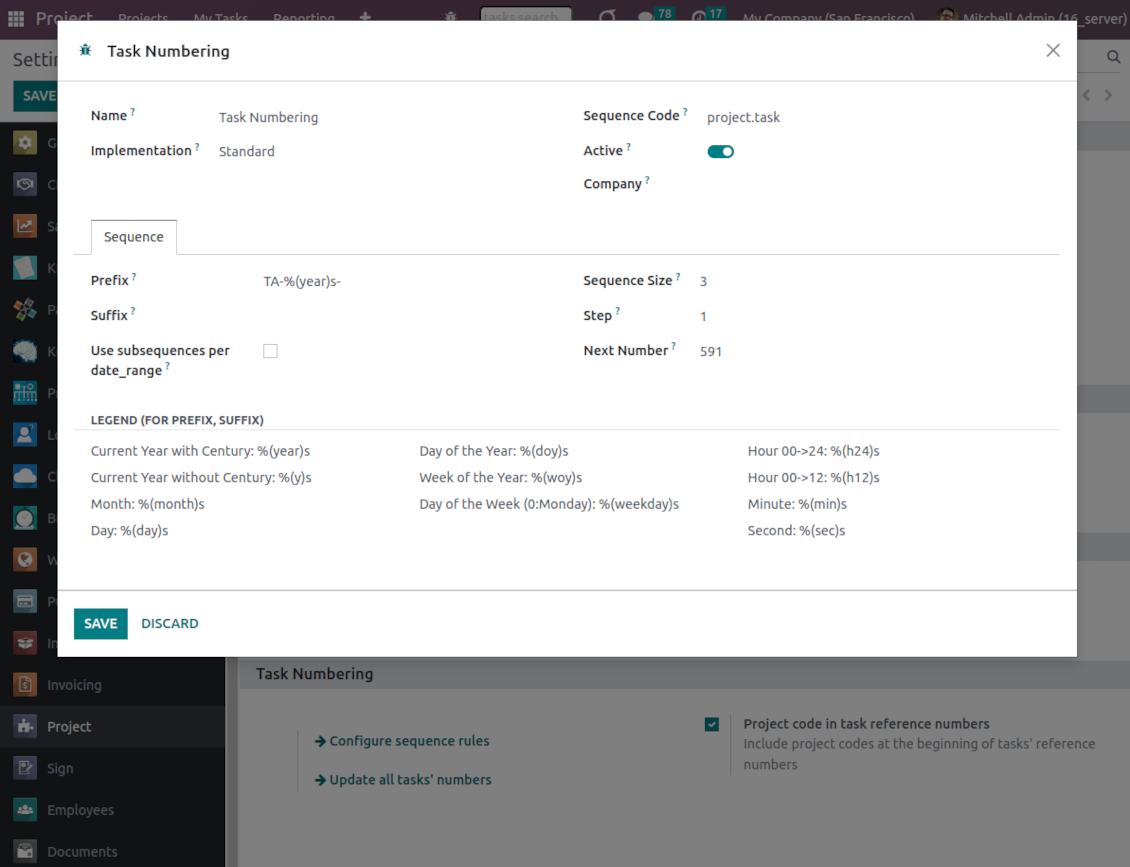The height and width of the screenshot is (867, 1130).
Task: Open Employees settings via sidebar icon
Action: click(x=25, y=810)
